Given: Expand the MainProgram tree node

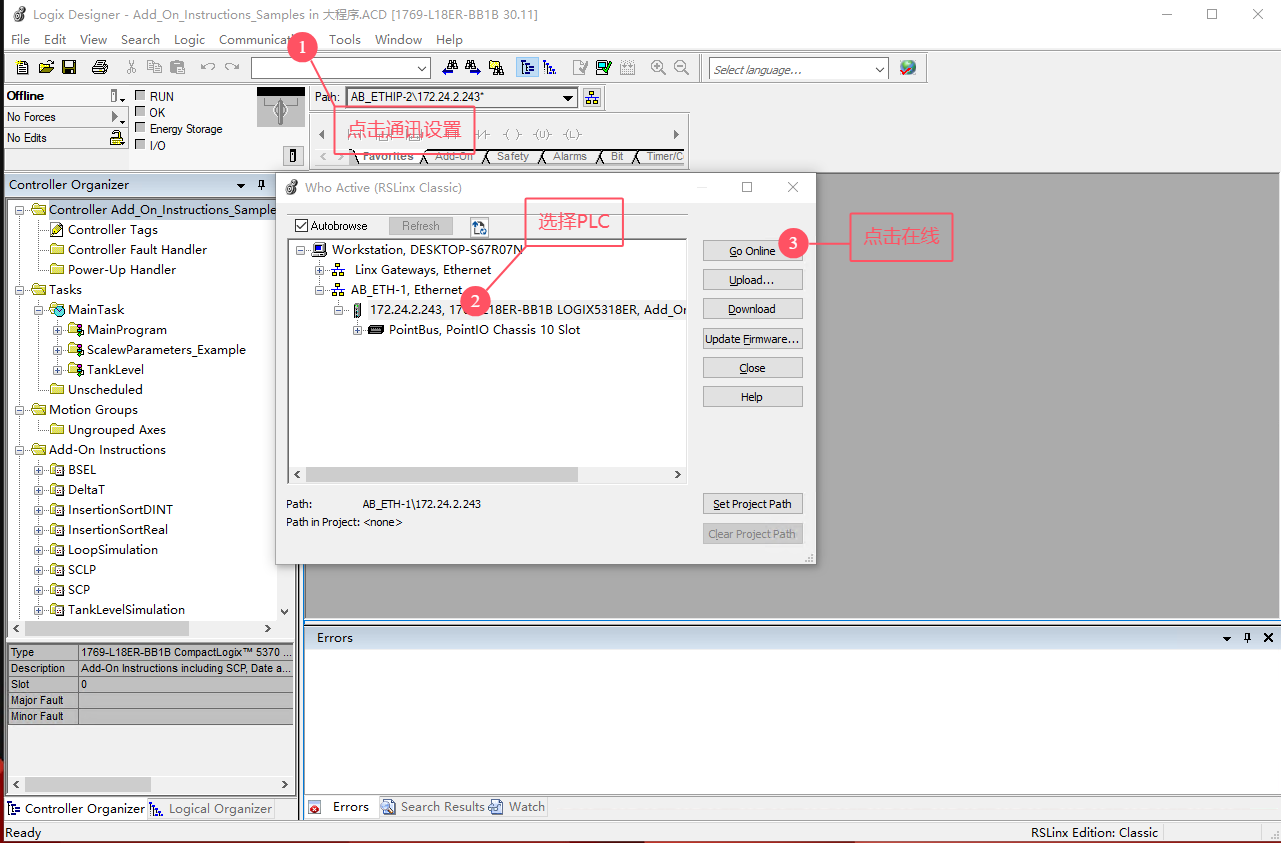Looking at the screenshot, I should tap(58, 330).
